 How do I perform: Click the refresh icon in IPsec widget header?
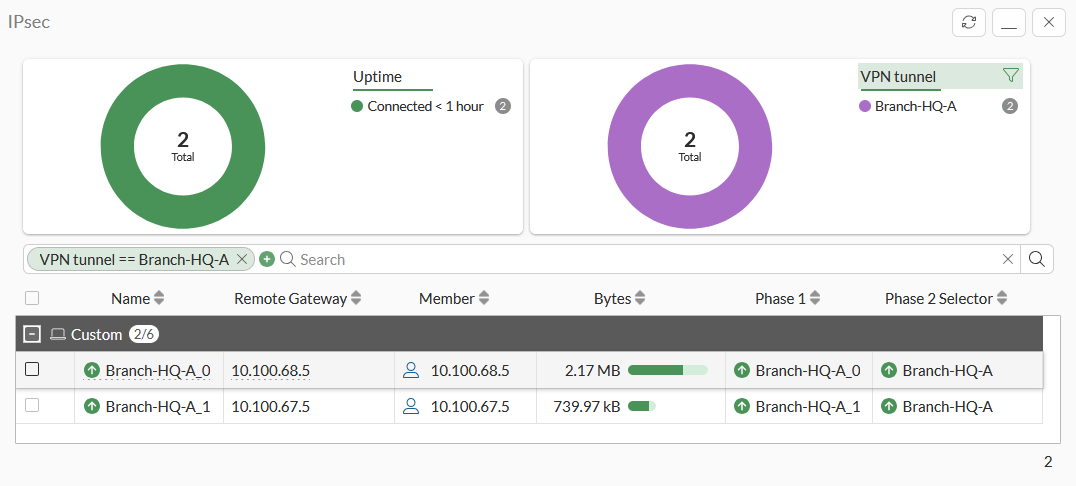click(x=969, y=22)
